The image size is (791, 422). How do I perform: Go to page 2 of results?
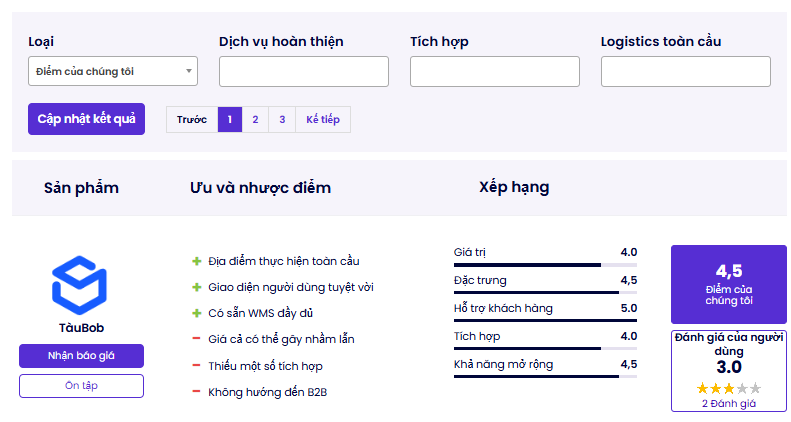pyautogui.click(x=255, y=119)
